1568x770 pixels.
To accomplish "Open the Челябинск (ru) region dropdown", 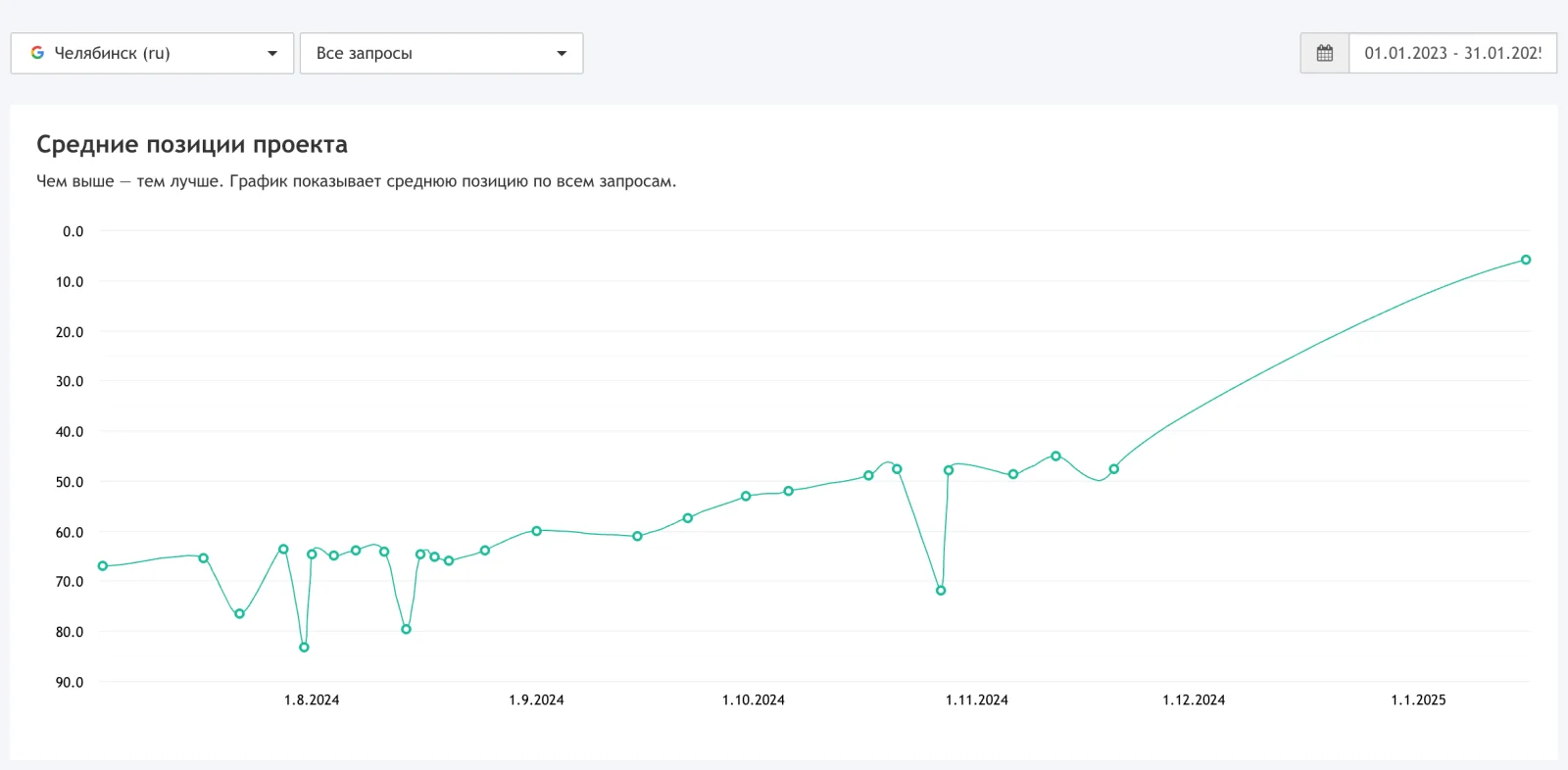I will [x=152, y=53].
